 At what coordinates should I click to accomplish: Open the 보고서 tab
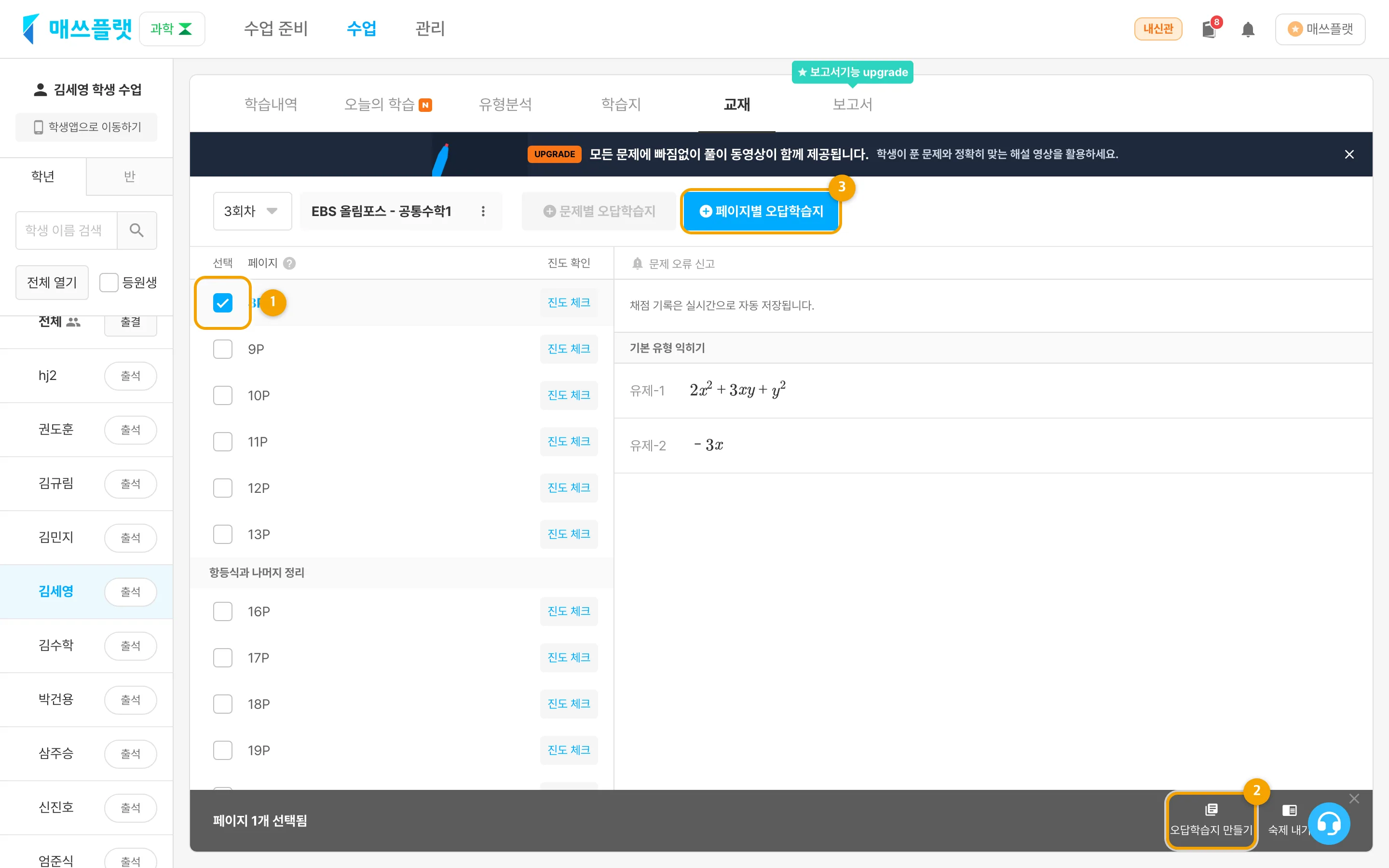852,104
